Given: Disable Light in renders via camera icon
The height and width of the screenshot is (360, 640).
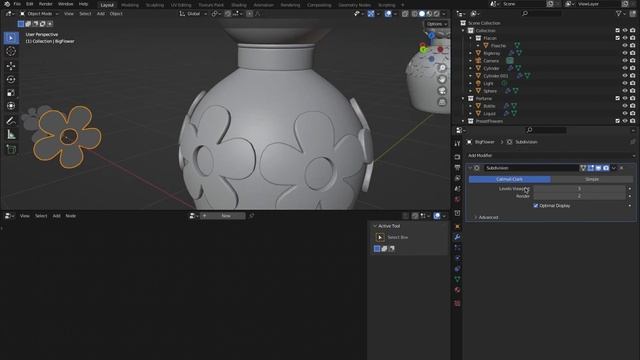Looking at the screenshot, I should (632, 83).
